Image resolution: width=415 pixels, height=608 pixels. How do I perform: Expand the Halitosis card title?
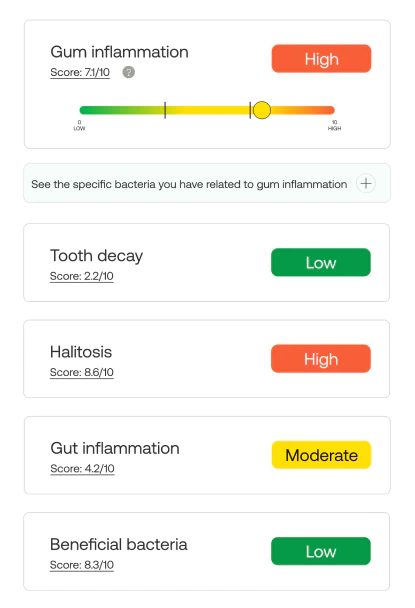(81, 352)
